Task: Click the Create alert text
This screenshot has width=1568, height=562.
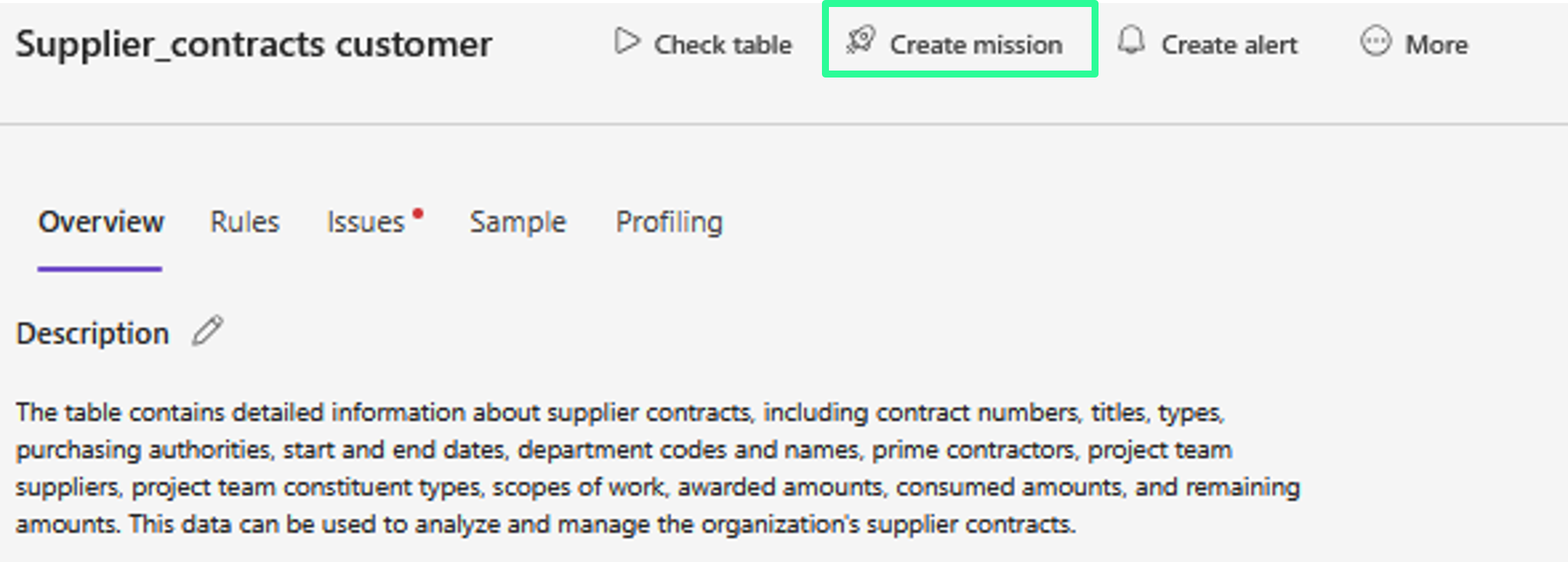Action: [x=1229, y=45]
